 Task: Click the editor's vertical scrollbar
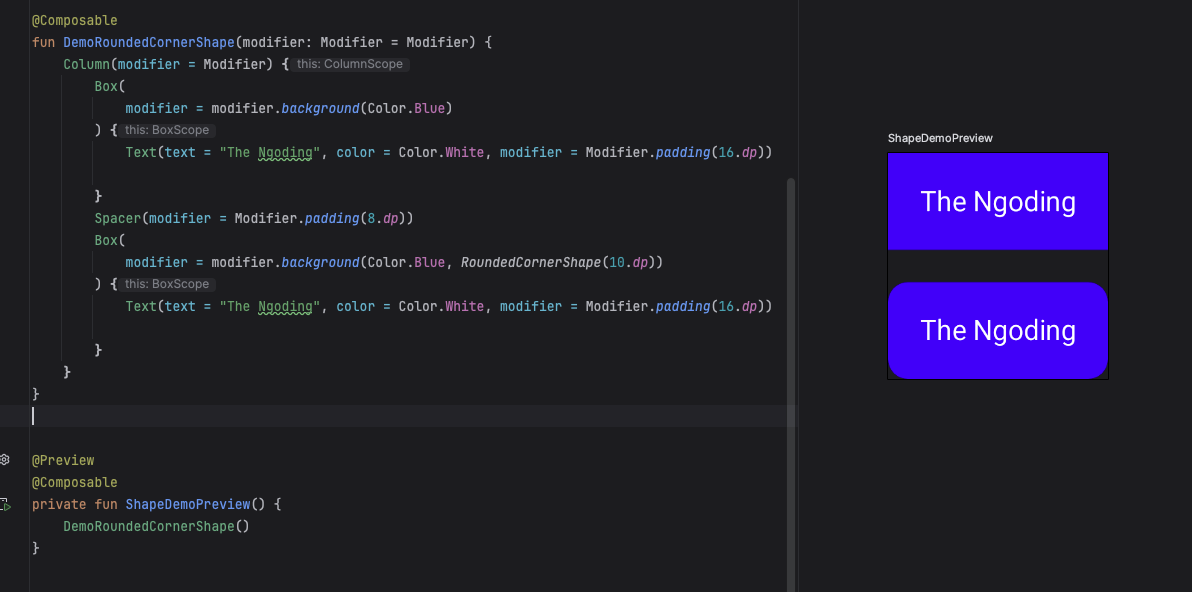(x=791, y=380)
